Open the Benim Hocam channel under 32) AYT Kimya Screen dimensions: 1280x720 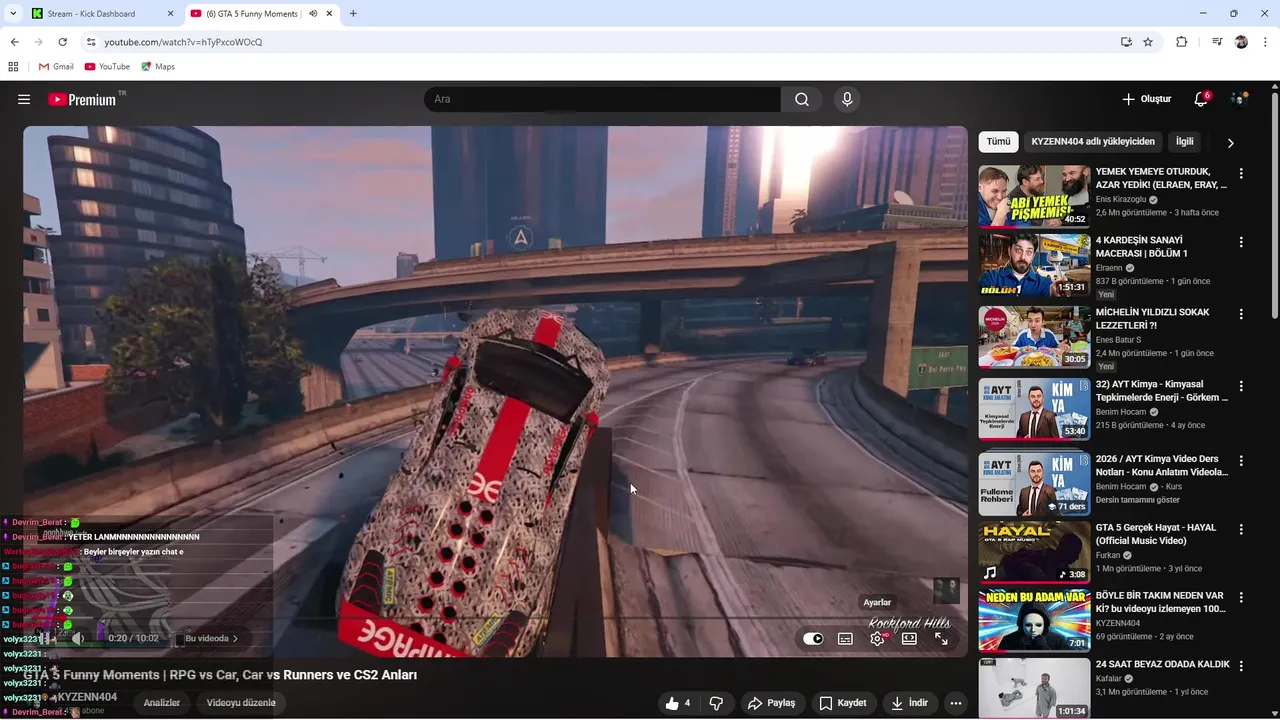[1121, 412]
